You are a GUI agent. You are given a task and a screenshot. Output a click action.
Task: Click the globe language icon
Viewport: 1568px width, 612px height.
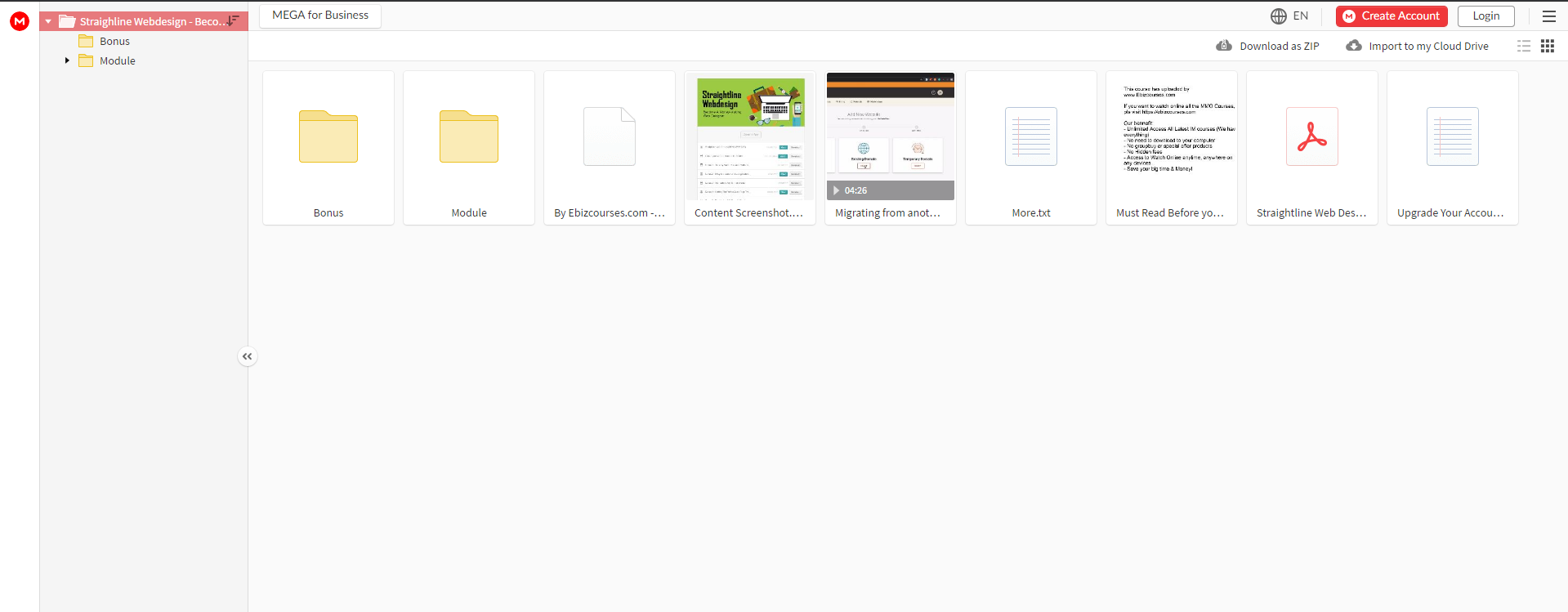click(1278, 16)
